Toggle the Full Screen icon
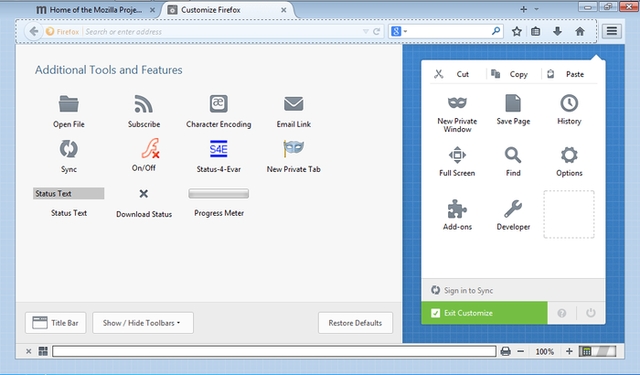Image resolution: width=640 pixels, height=375 pixels. tap(457, 155)
